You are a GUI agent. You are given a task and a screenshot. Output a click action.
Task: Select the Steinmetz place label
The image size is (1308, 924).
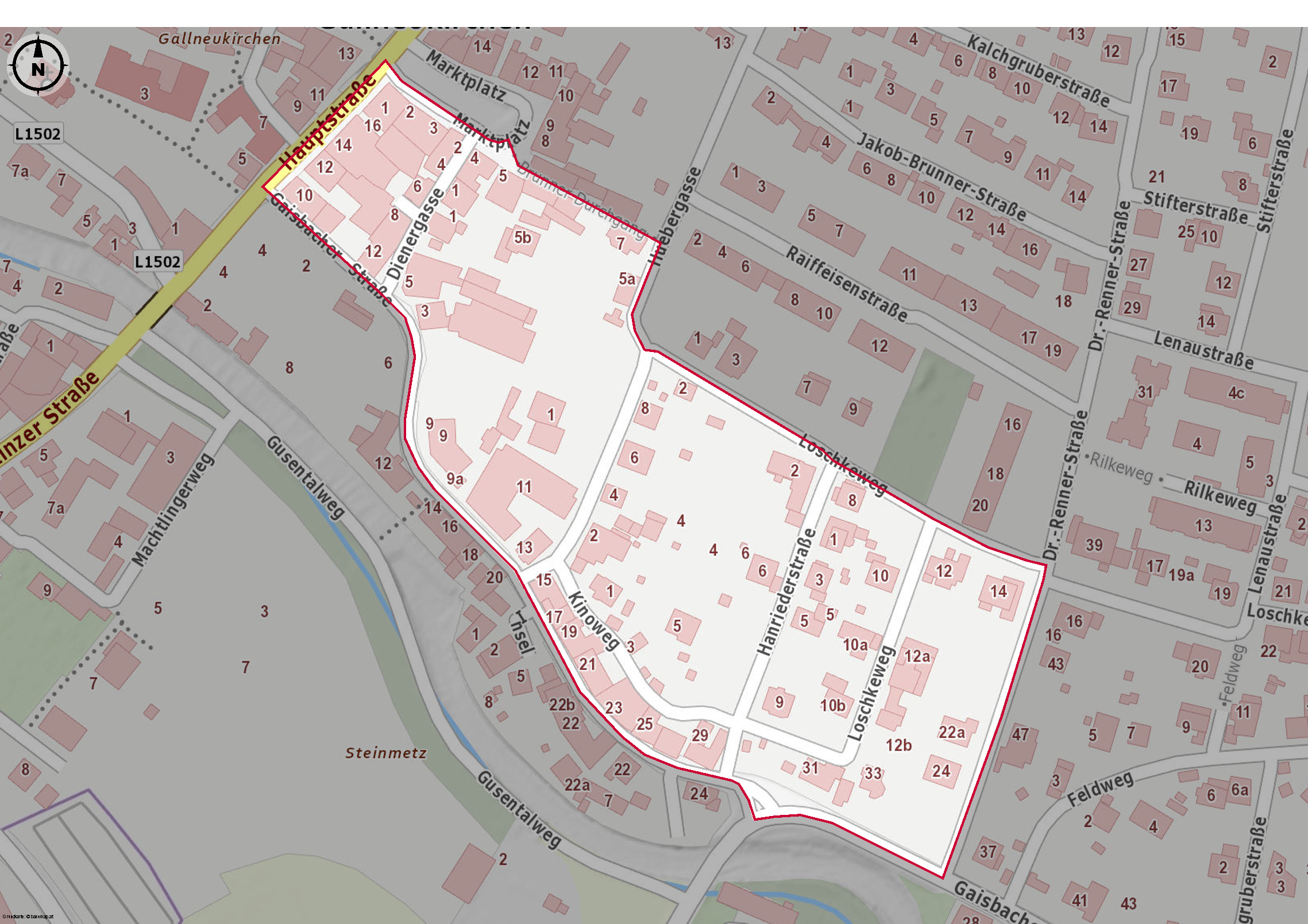coord(386,753)
